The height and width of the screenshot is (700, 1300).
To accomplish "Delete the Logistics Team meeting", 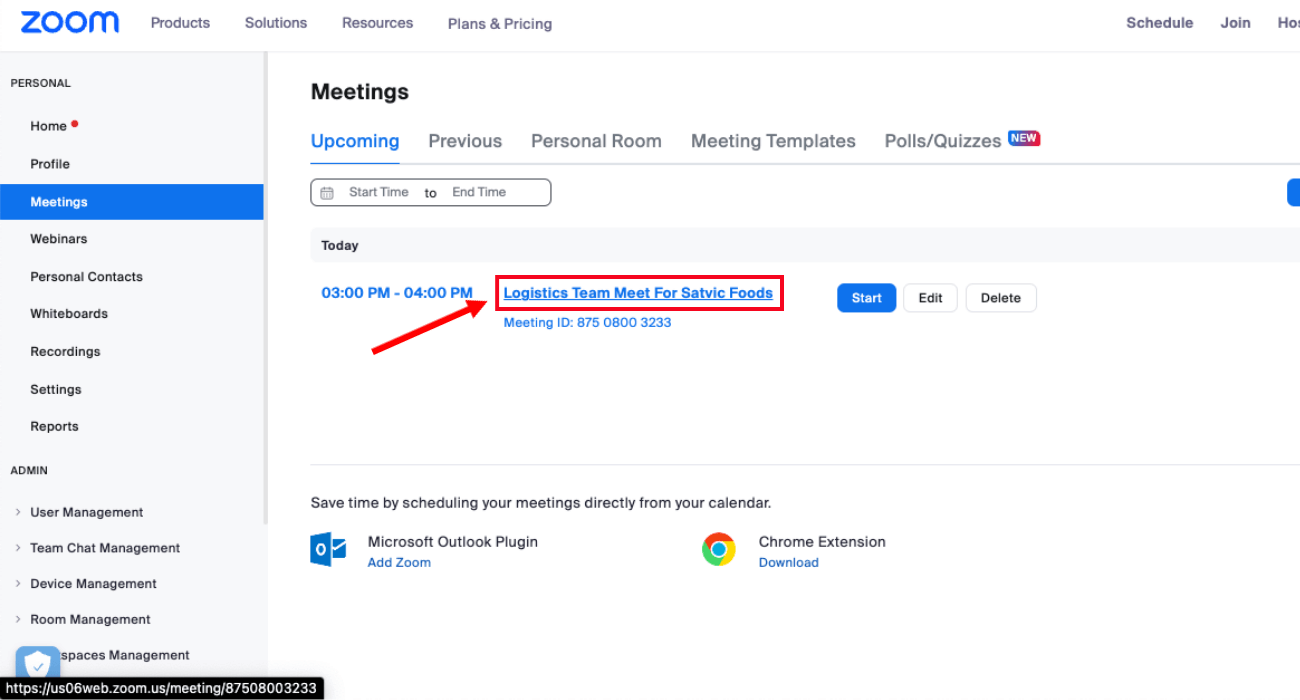I will [1001, 298].
